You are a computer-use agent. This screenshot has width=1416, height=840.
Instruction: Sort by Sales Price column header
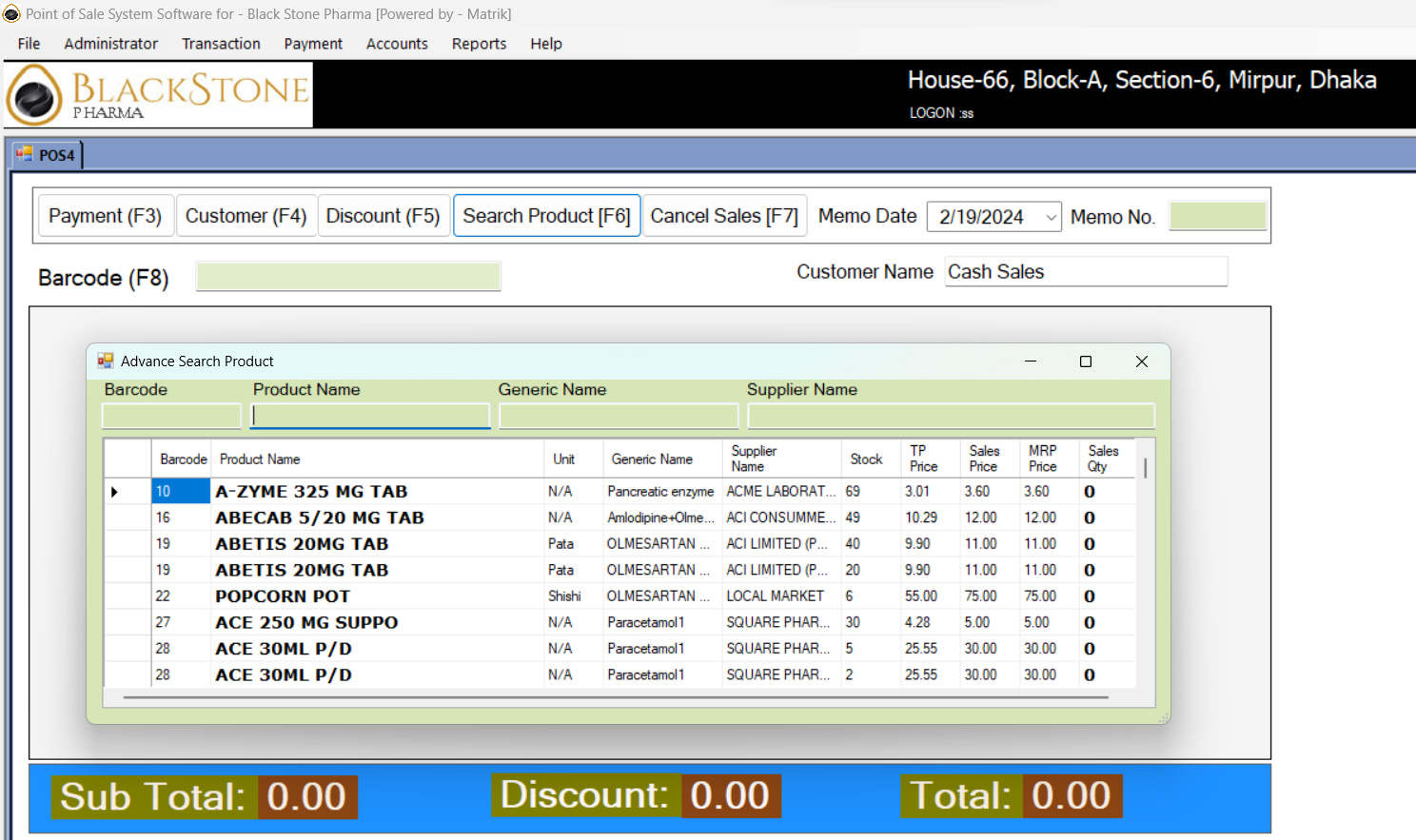pos(990,459)
